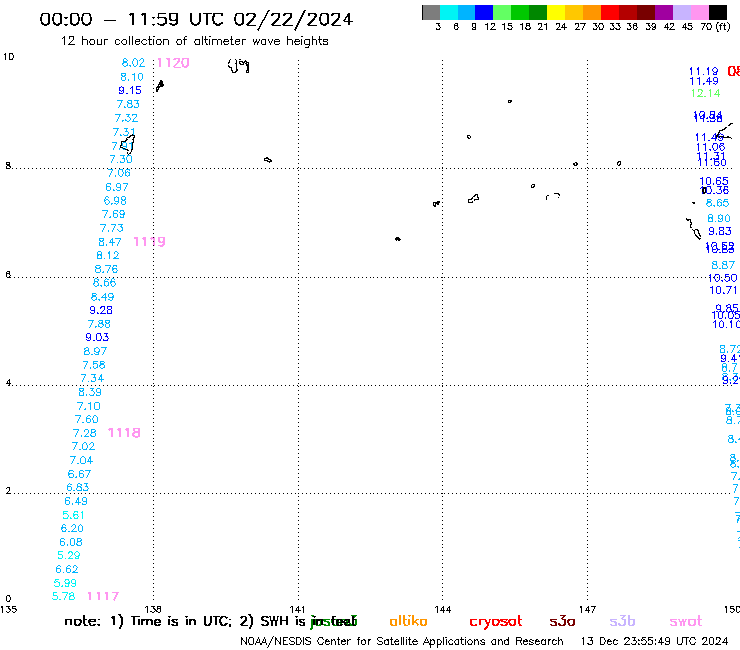Click wave height value 8.90
Viewport: 740px width, 650px height.
(x=719, y=218)
